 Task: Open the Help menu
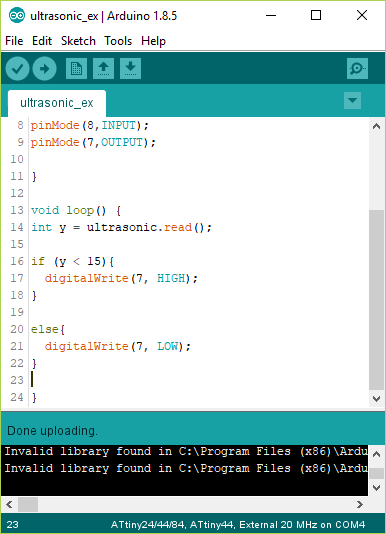pyautogui.click(x=153, y=41)
